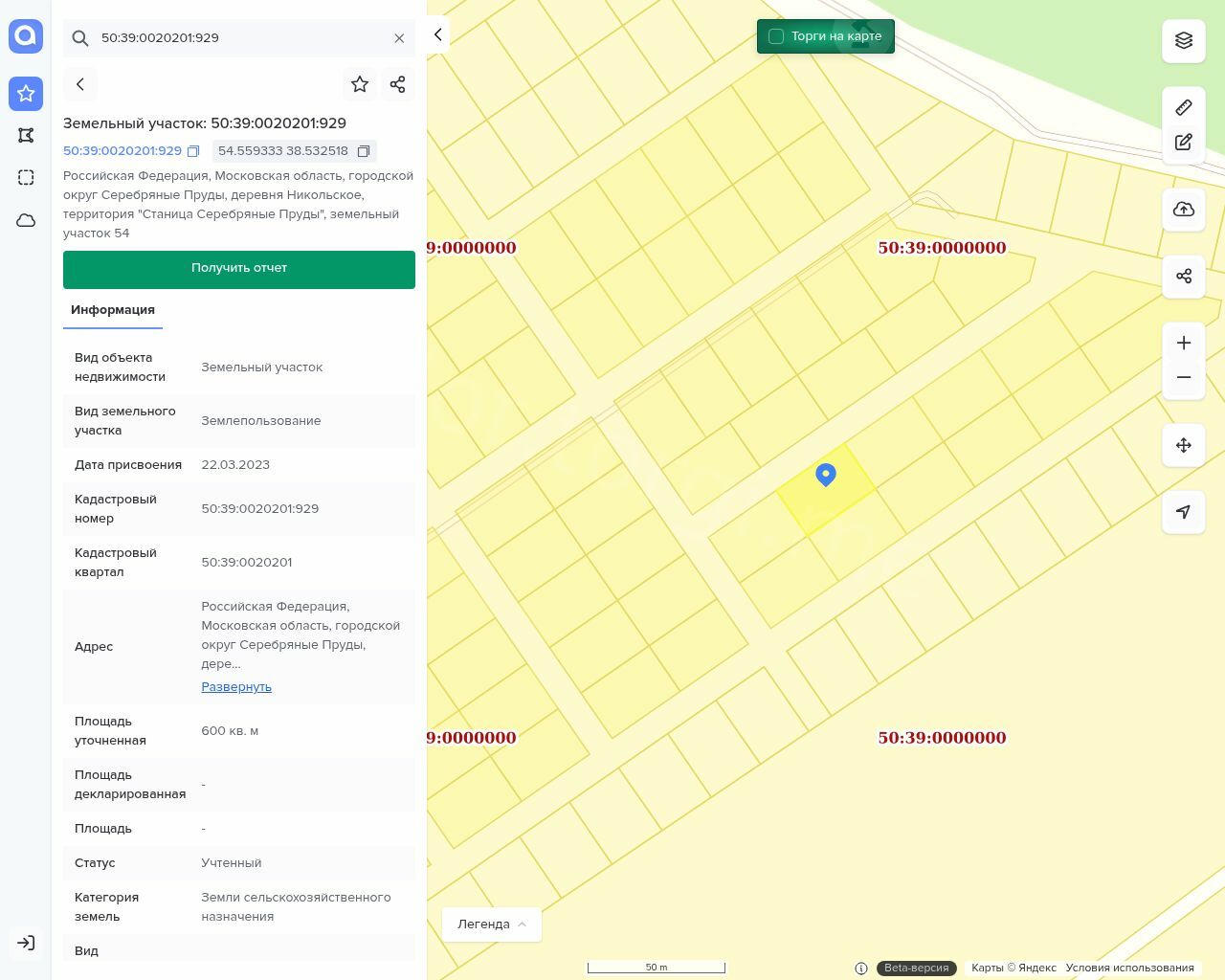Expand the address with Развернуть
The height and width of the screenshot is (980, 1225).
[236, 687]
